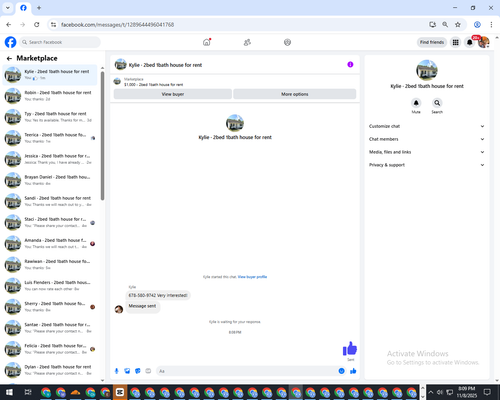Screen dimensions: 500x400
Task: Open the account profile picture menu
Action: (483, 42)
